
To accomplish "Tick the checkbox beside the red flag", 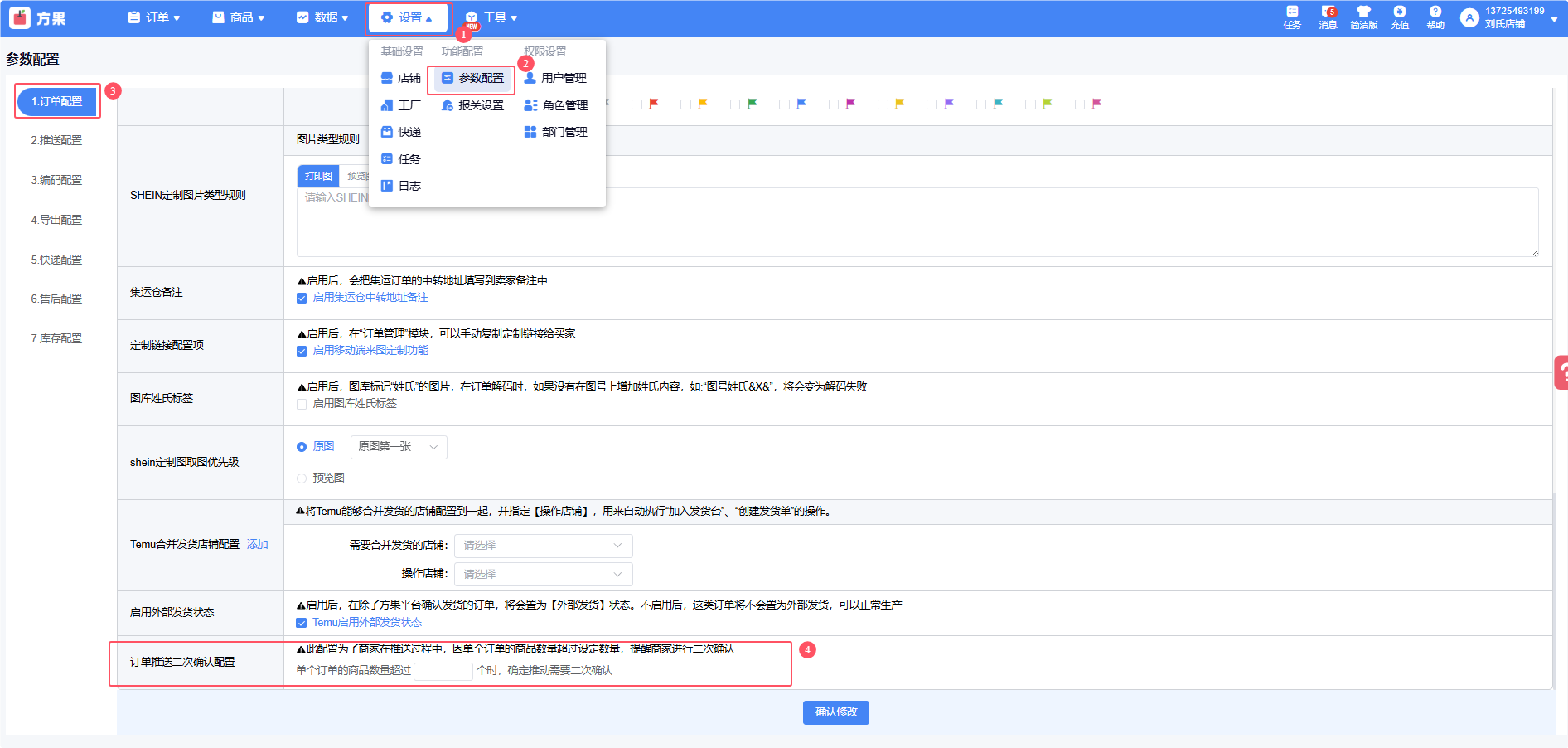I will pyautogui.click(x=636, y=104).
